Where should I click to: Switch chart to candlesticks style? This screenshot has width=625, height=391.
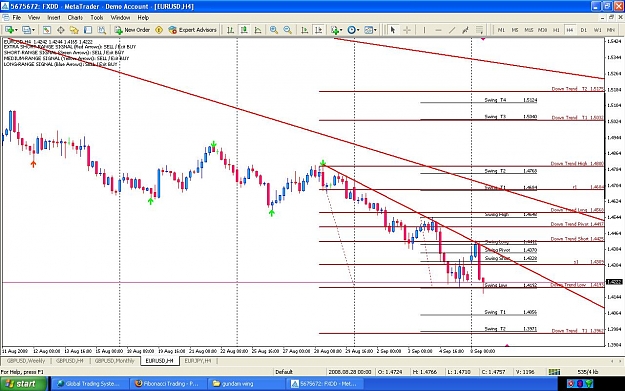244,30
